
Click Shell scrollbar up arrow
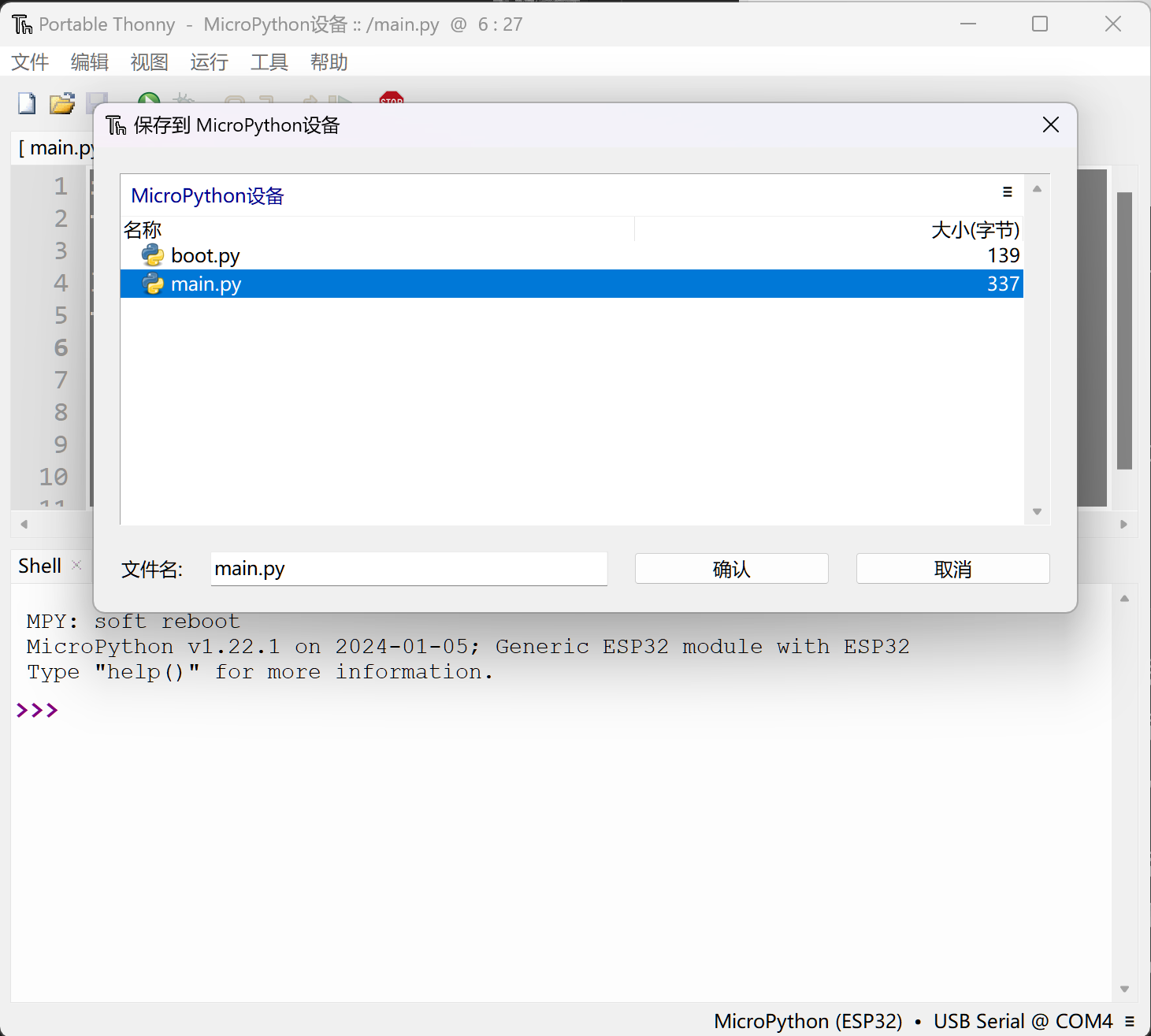click(1125, 599)
